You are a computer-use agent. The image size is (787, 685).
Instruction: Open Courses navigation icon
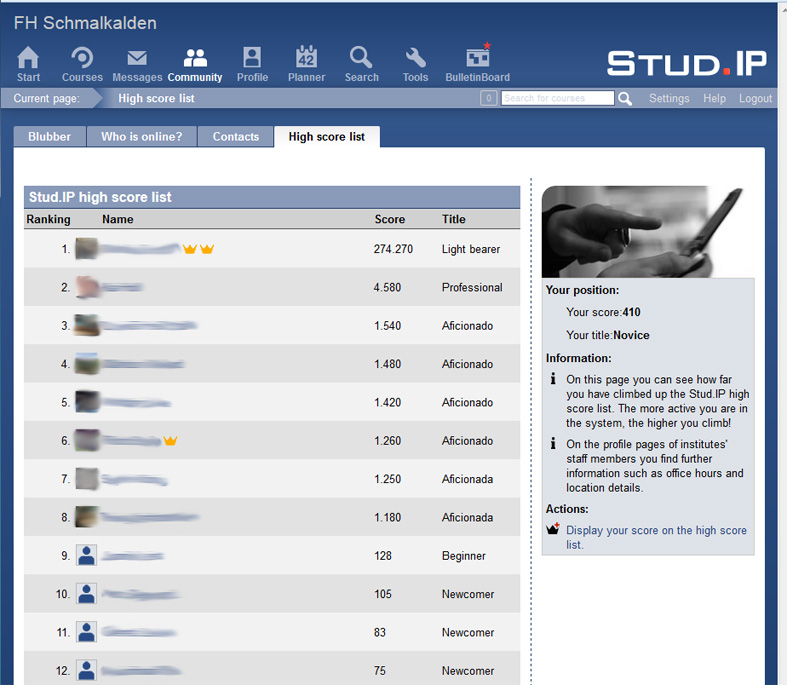point(82,57)
